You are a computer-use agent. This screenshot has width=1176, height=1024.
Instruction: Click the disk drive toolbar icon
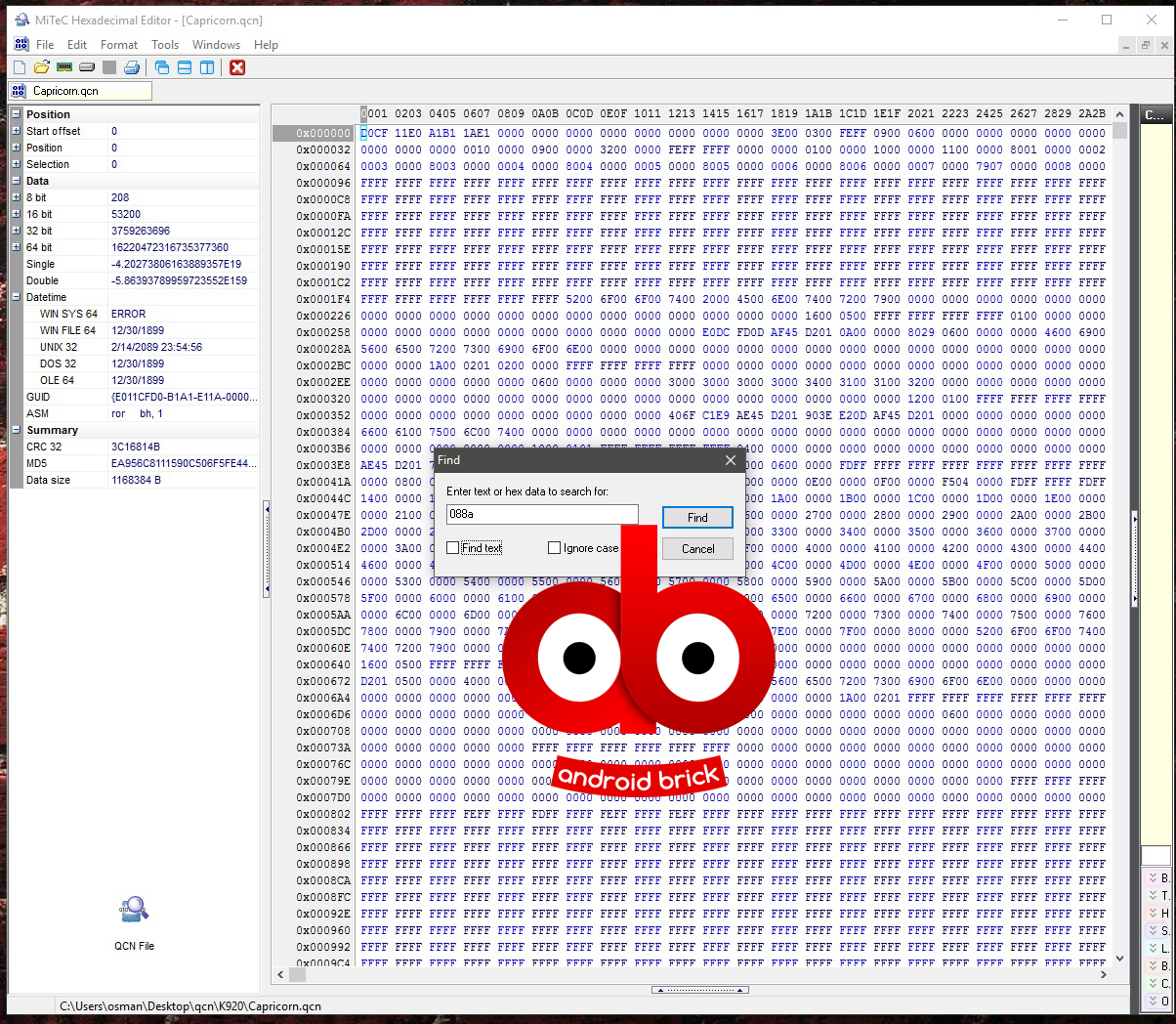[x=87, y=67]
